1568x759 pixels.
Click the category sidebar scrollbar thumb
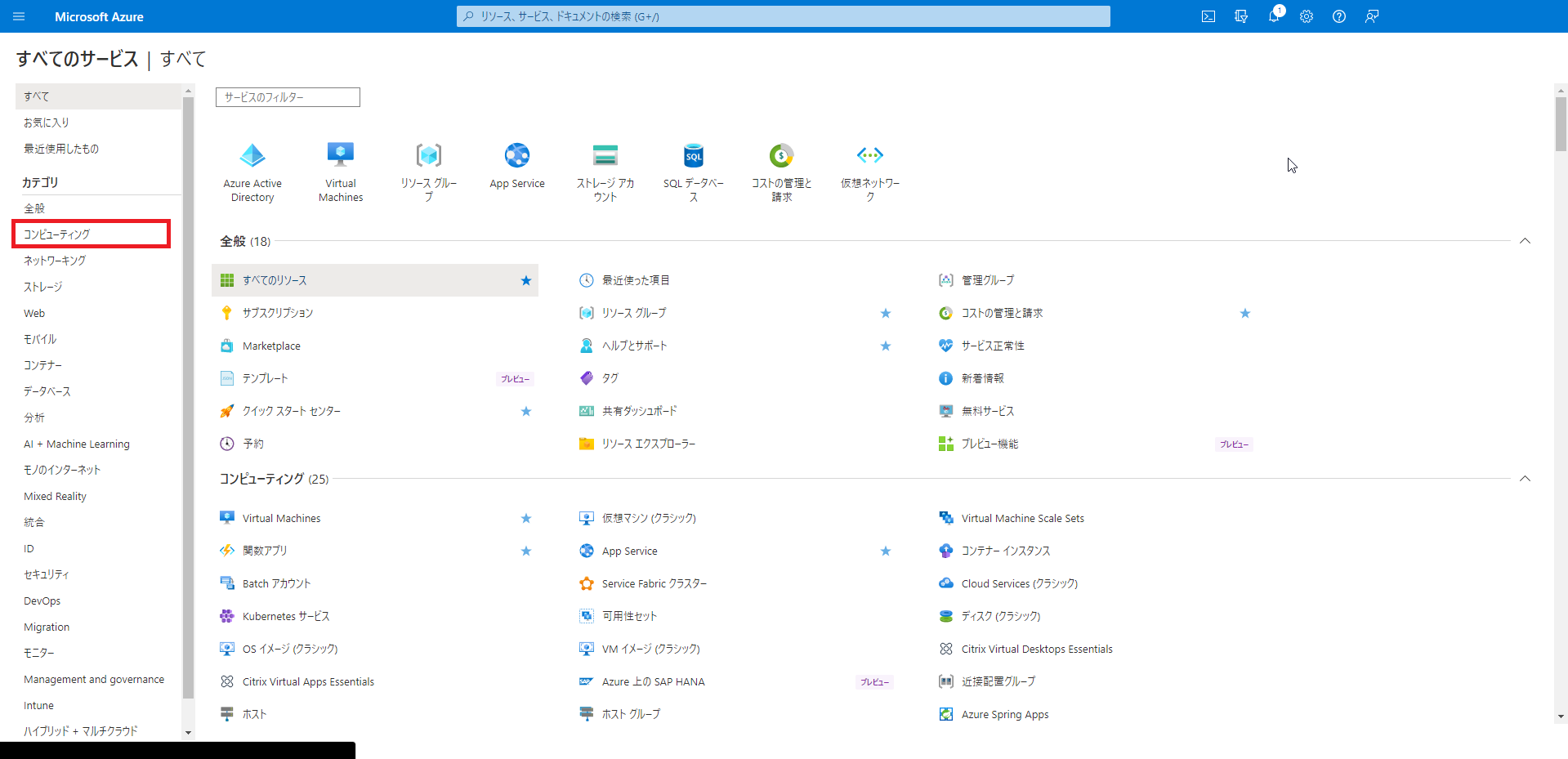[x=188, y=398]
